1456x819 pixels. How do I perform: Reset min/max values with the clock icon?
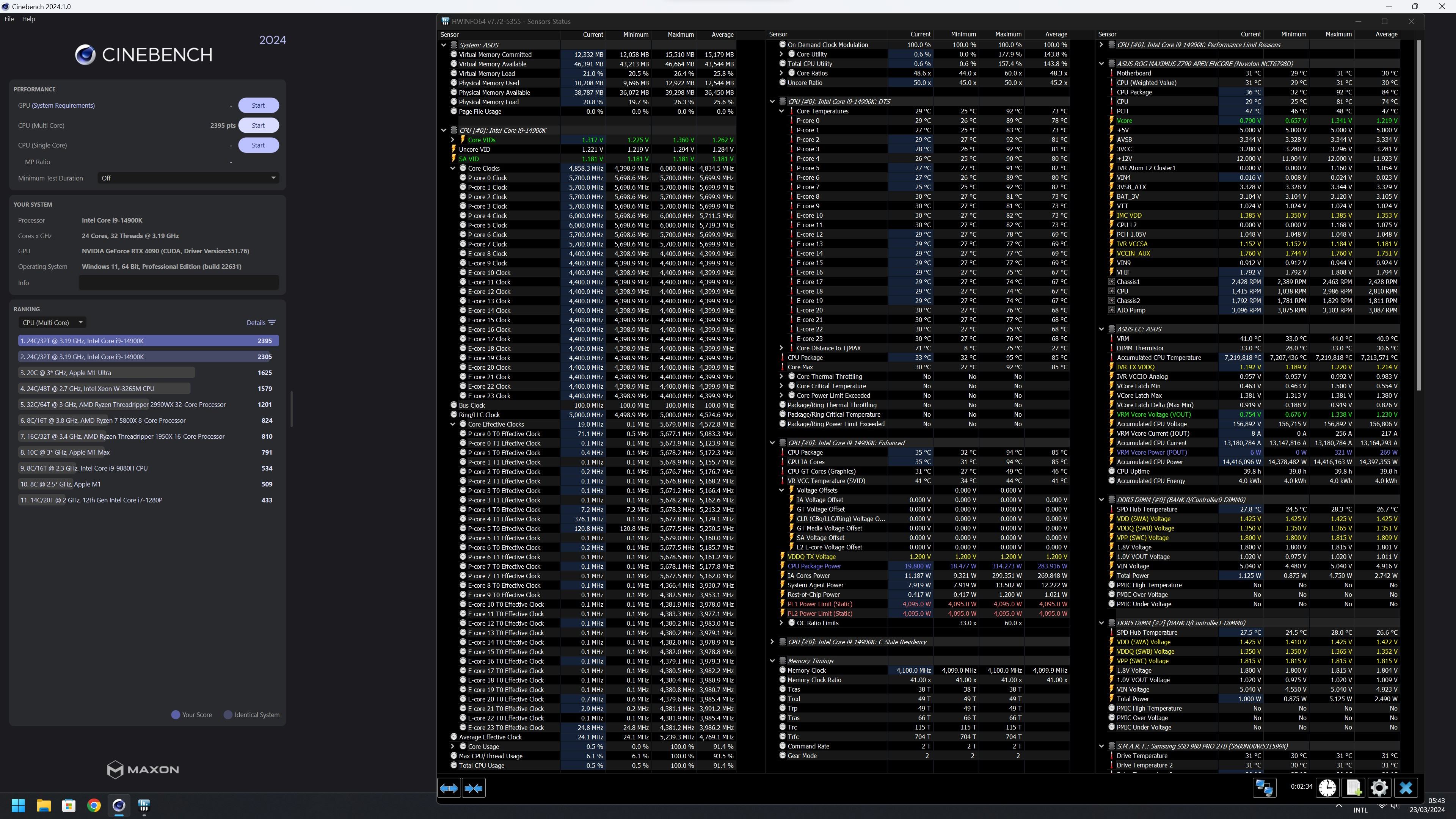pyautogui.click(x=1327, y=788)
